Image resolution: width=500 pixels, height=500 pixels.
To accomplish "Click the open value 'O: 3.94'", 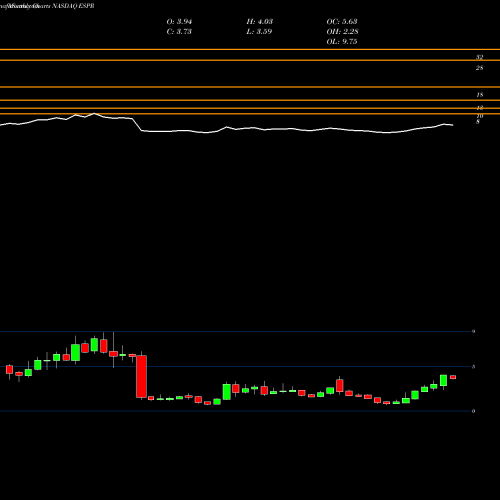I will pos(179,22).
